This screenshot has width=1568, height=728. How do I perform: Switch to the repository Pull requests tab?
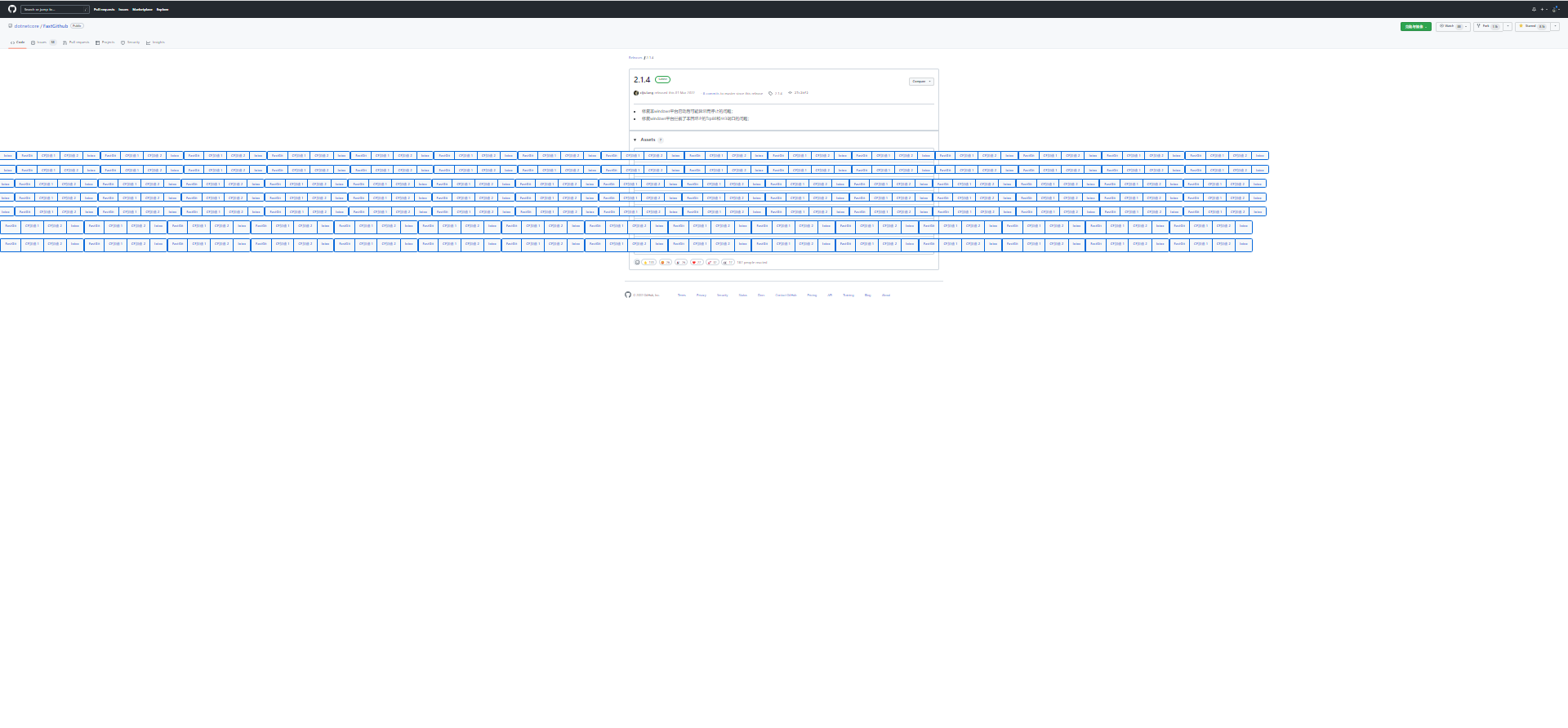pyautogui.click(x=76, y=42)
